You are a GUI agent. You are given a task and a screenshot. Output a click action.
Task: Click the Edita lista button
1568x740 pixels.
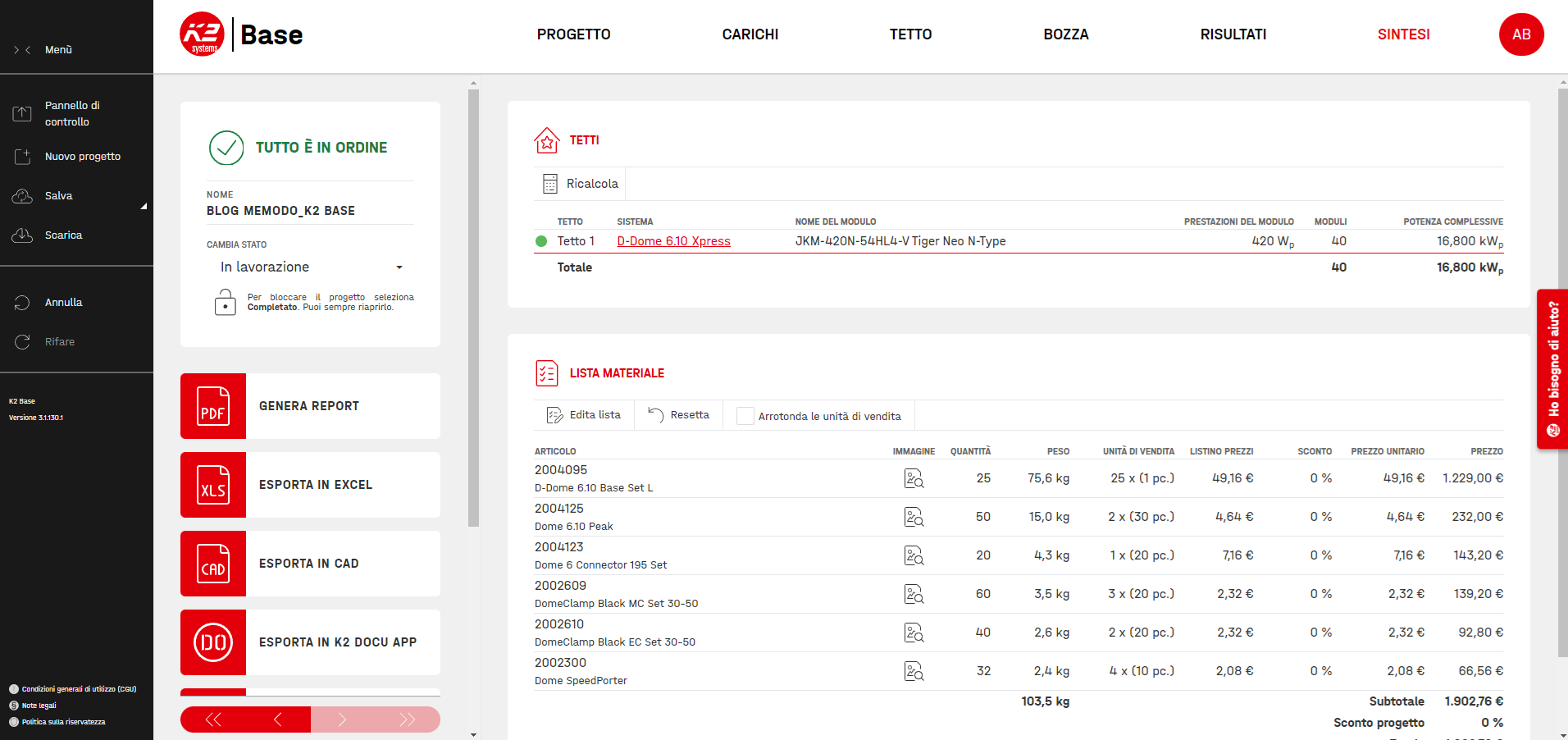point(584,415)
